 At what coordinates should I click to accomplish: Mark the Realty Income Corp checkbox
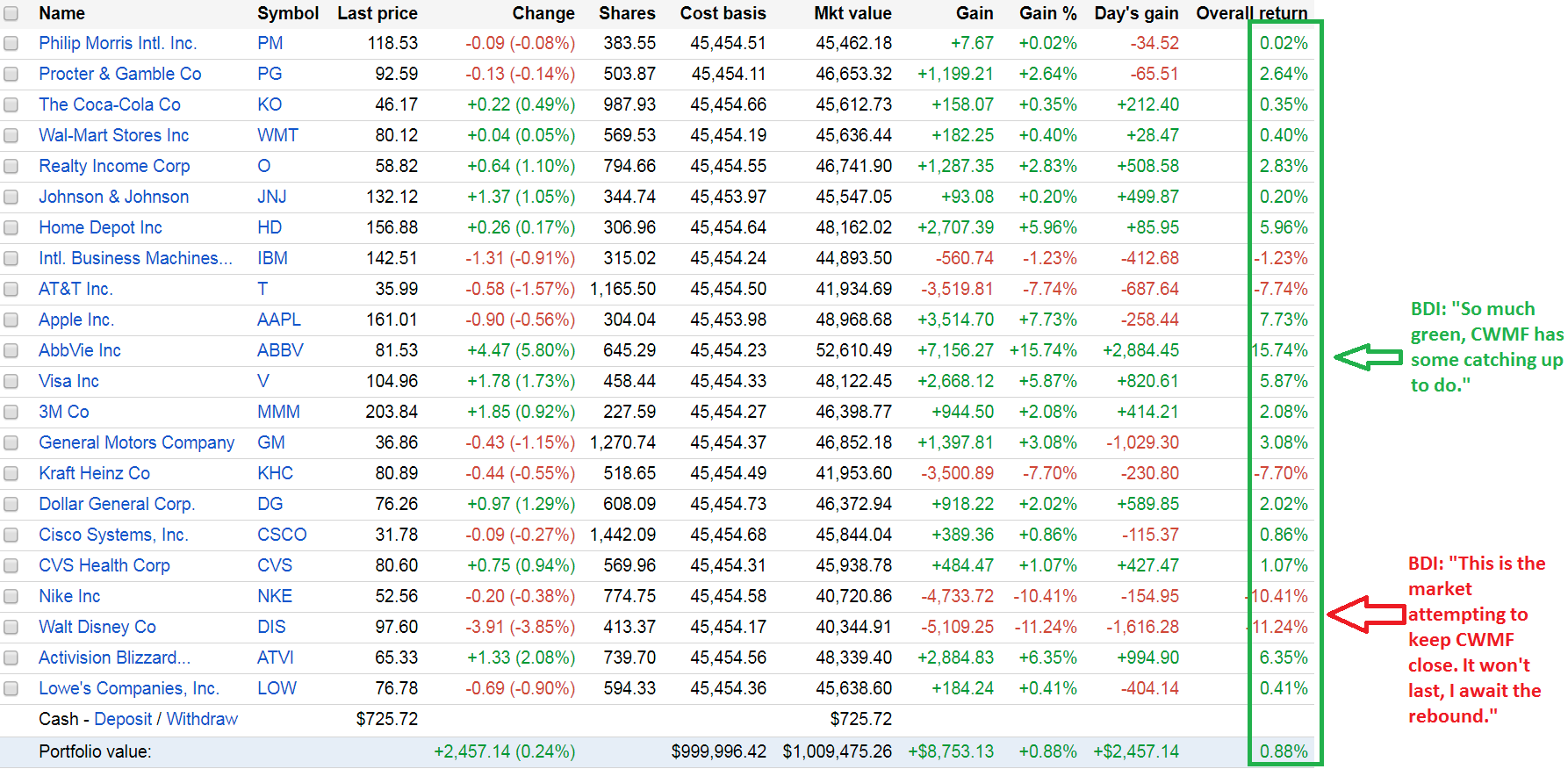[11, 167]
